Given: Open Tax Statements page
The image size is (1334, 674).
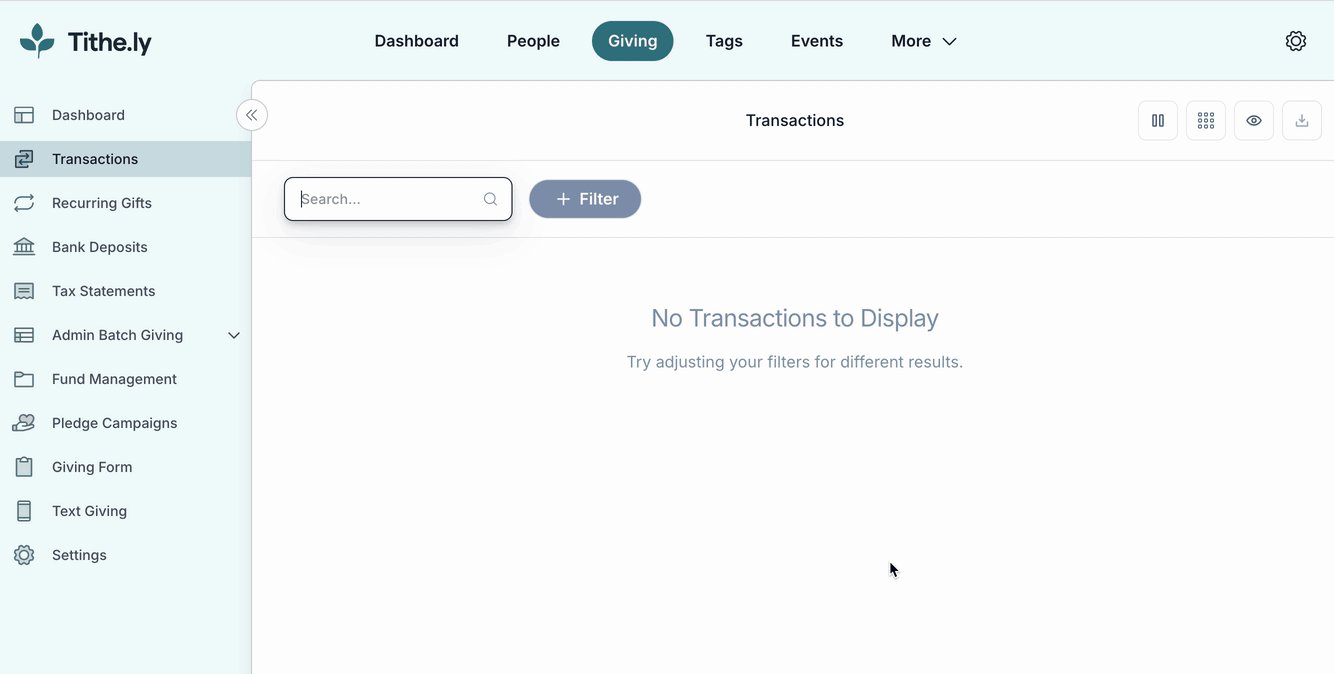Looking at the screenshot, I should (x=104, y=291).
